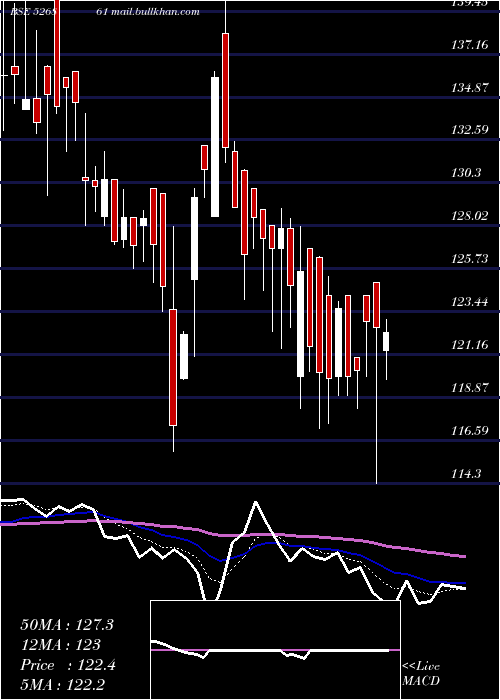Viewport: 500px width, 700px height.
Task: Click the 123.44 price axis label
Action: point(469,302)
